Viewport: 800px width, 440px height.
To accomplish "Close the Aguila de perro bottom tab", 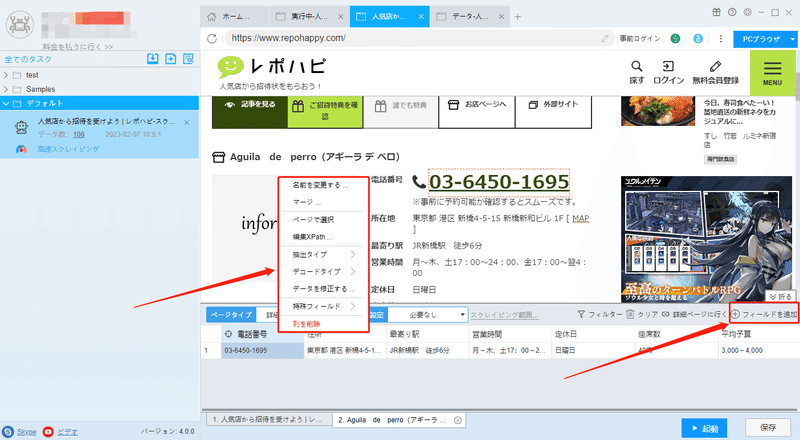I will coord(458,420).
